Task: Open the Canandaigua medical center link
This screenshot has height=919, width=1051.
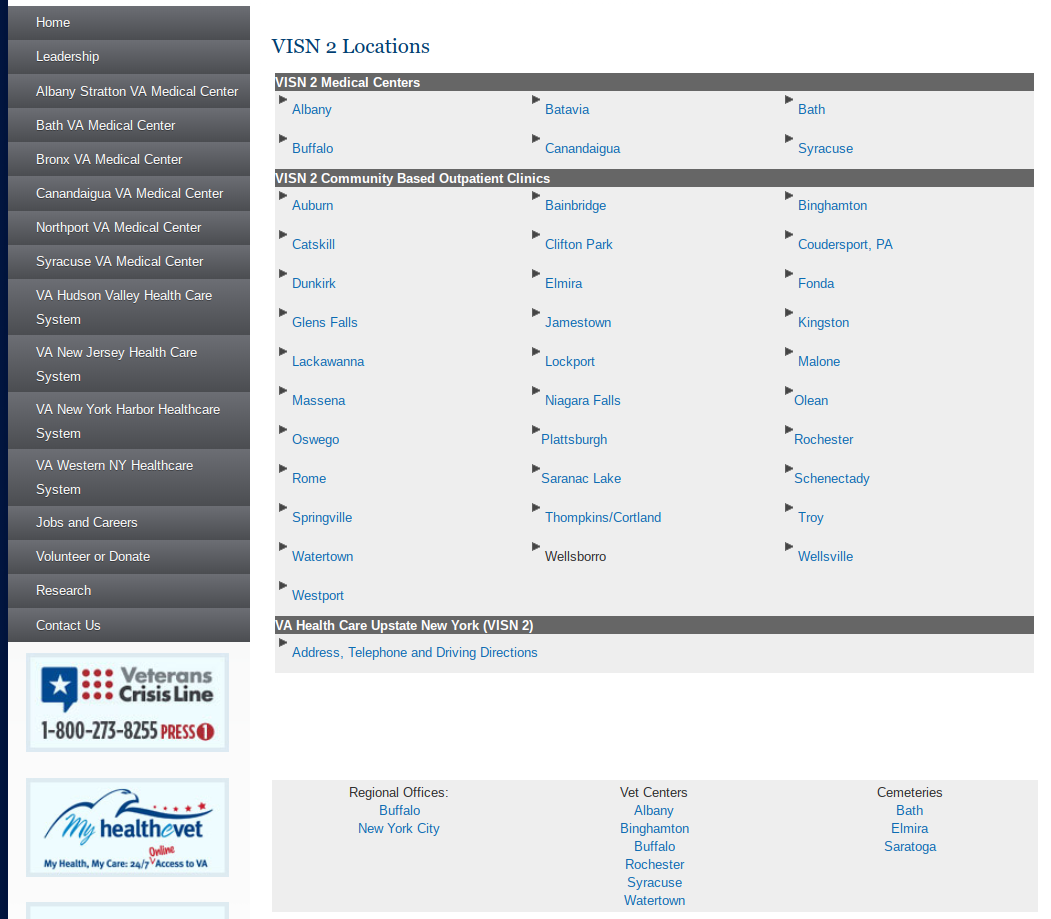Action: point(582,149)
